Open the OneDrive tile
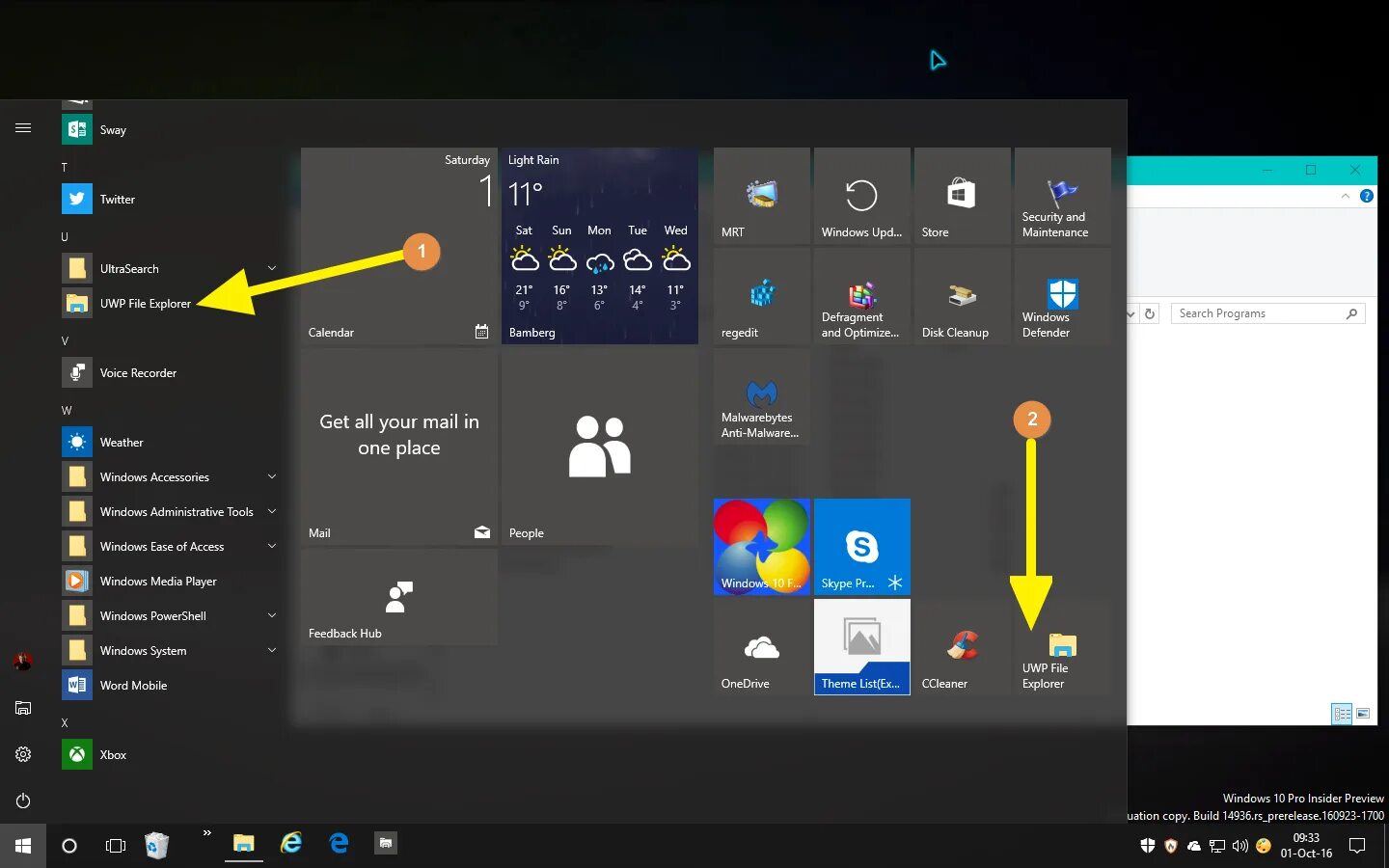Viewport: 1389px width, 868px height. (762, 647)
